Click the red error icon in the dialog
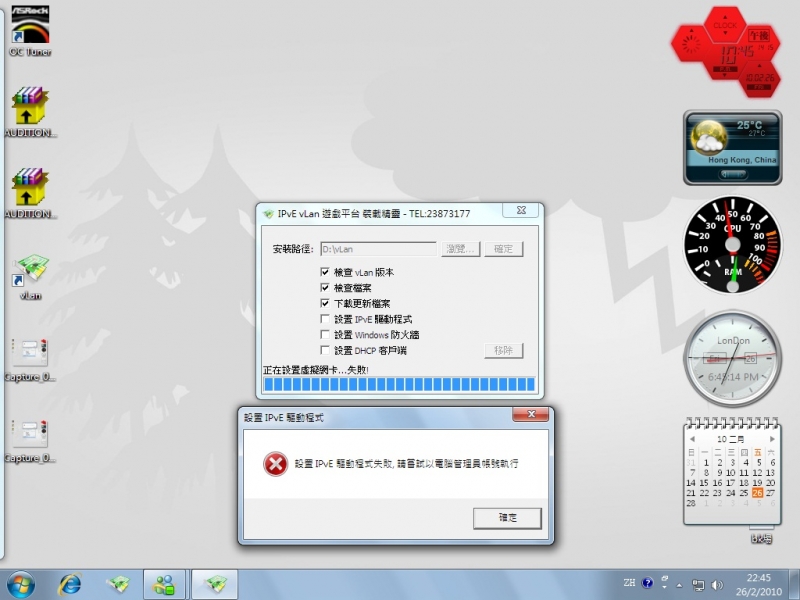 [276, 464]
